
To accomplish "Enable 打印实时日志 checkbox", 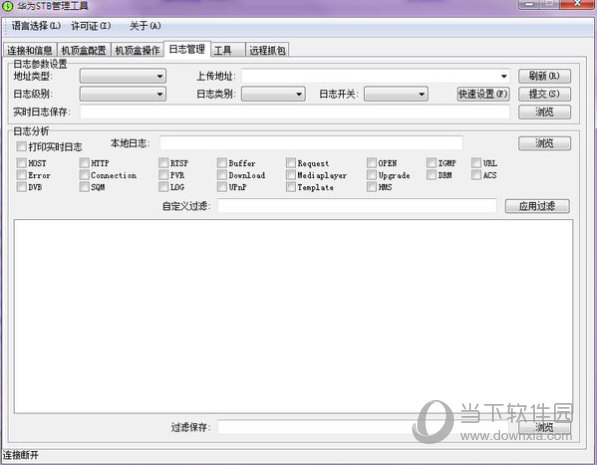I will pos(22,146).
